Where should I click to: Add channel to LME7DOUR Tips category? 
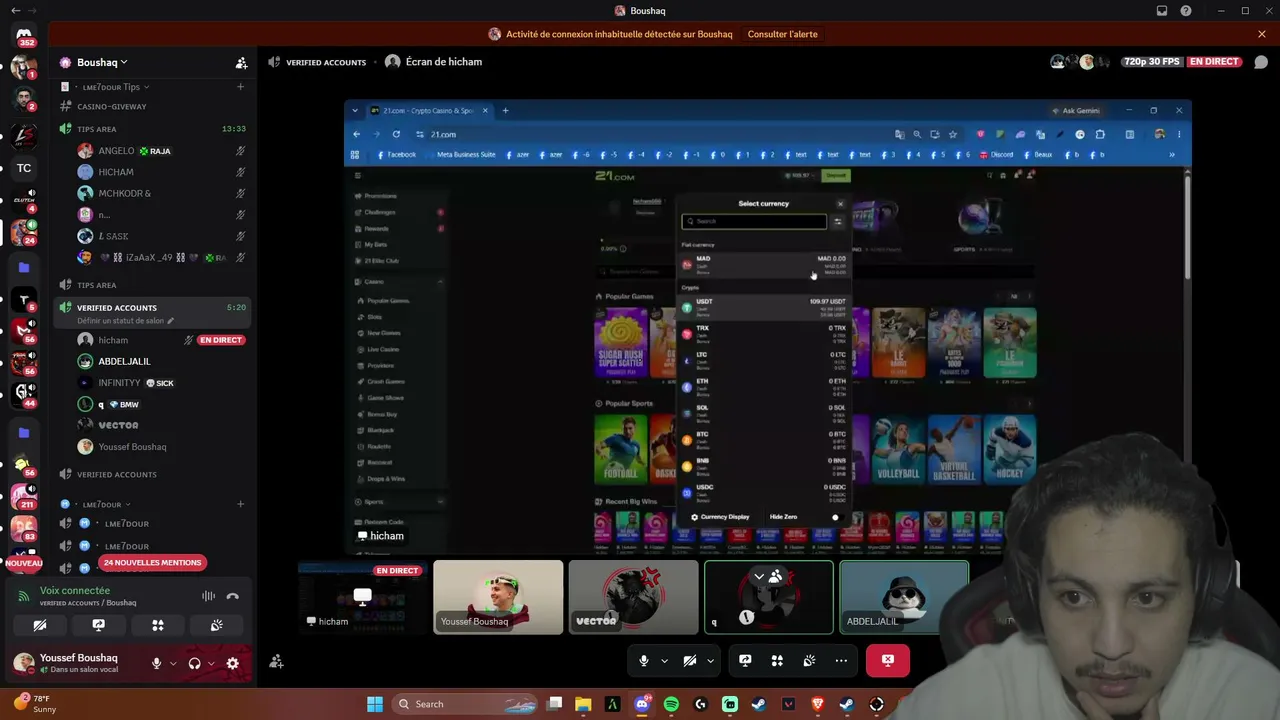[x=240, y=87]
